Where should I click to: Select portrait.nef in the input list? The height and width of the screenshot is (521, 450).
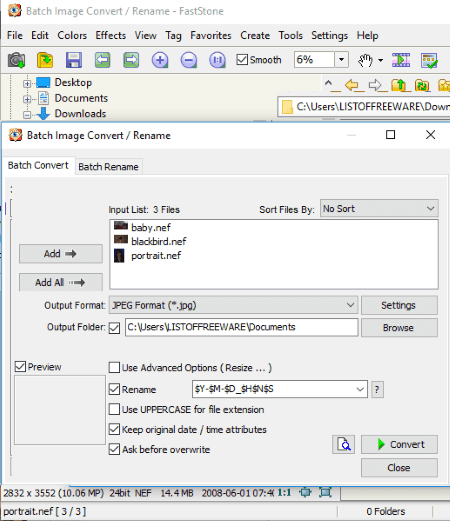point(156,256)
